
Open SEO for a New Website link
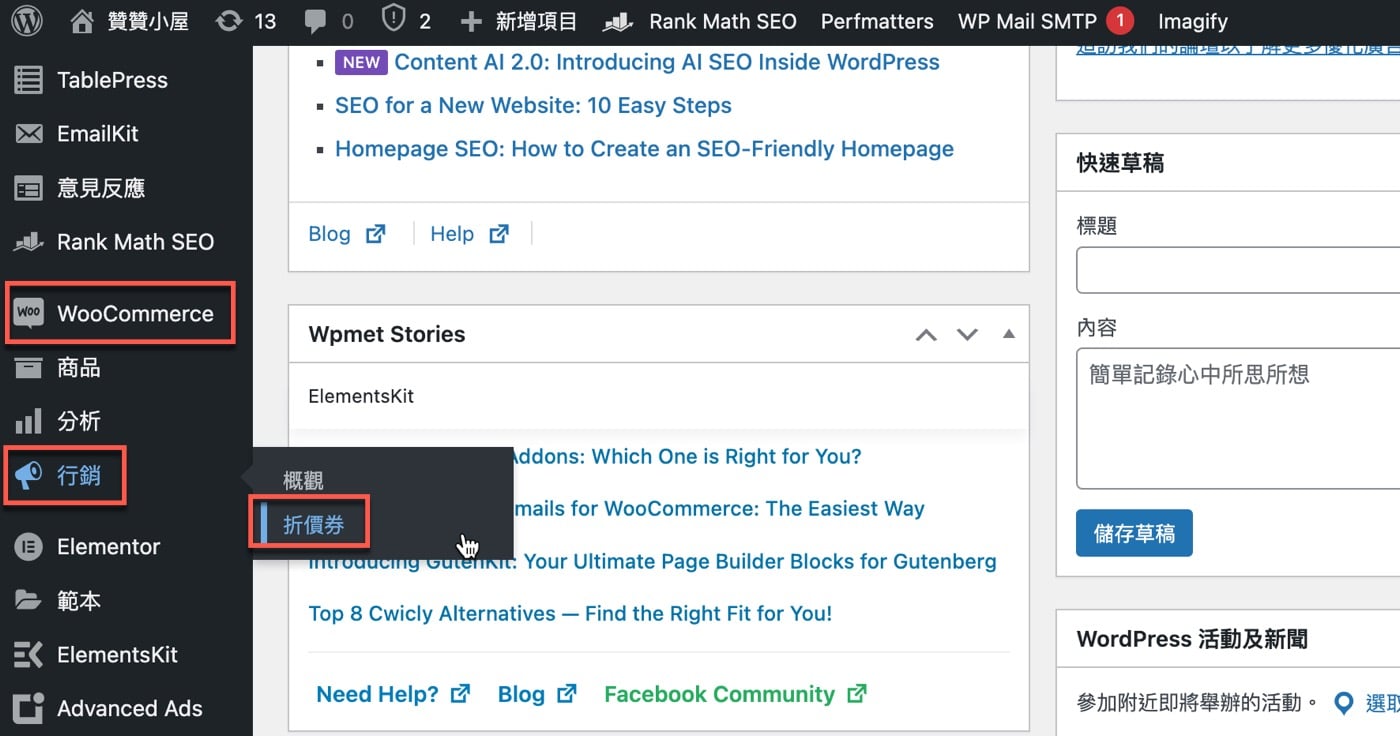(x=533, y=106)
